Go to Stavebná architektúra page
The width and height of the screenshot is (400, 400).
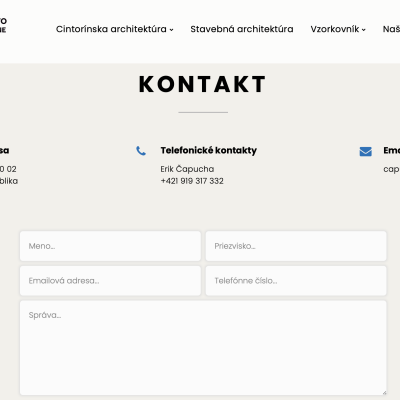point(242,29)
